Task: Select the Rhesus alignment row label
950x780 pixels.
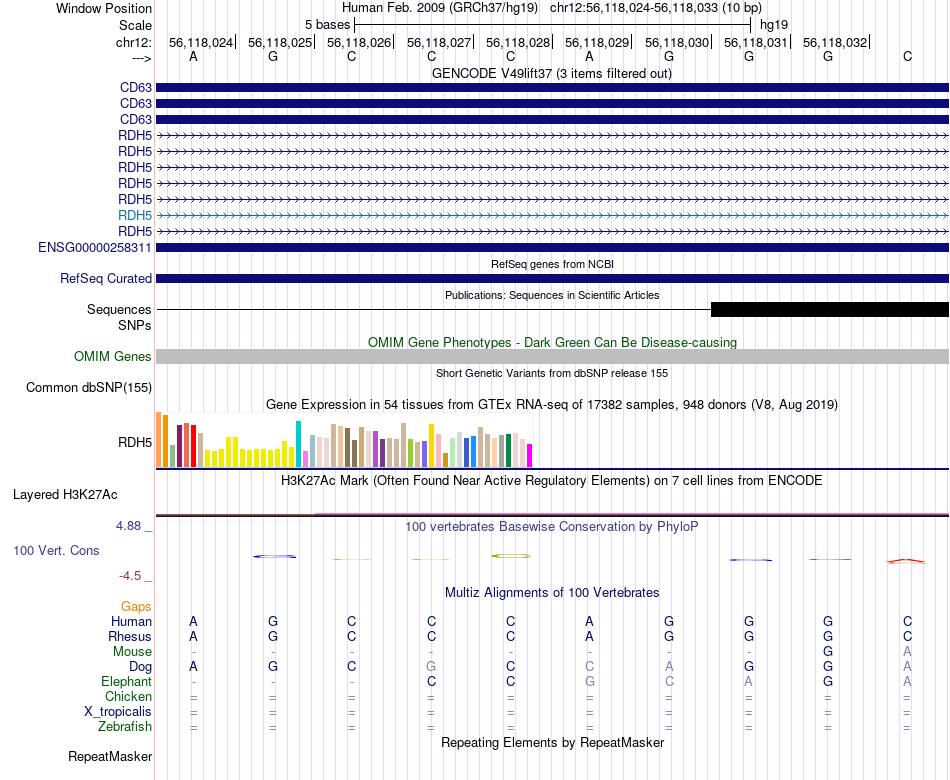Action: [130, 636]
